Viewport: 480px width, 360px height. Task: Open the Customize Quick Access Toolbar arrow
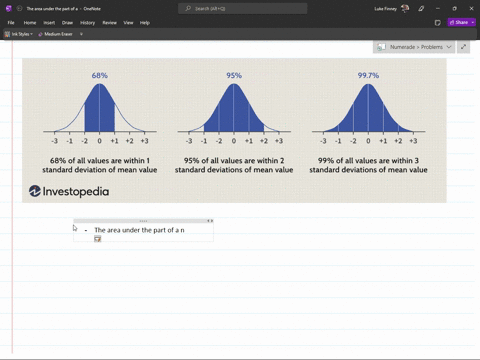point(81,34)
